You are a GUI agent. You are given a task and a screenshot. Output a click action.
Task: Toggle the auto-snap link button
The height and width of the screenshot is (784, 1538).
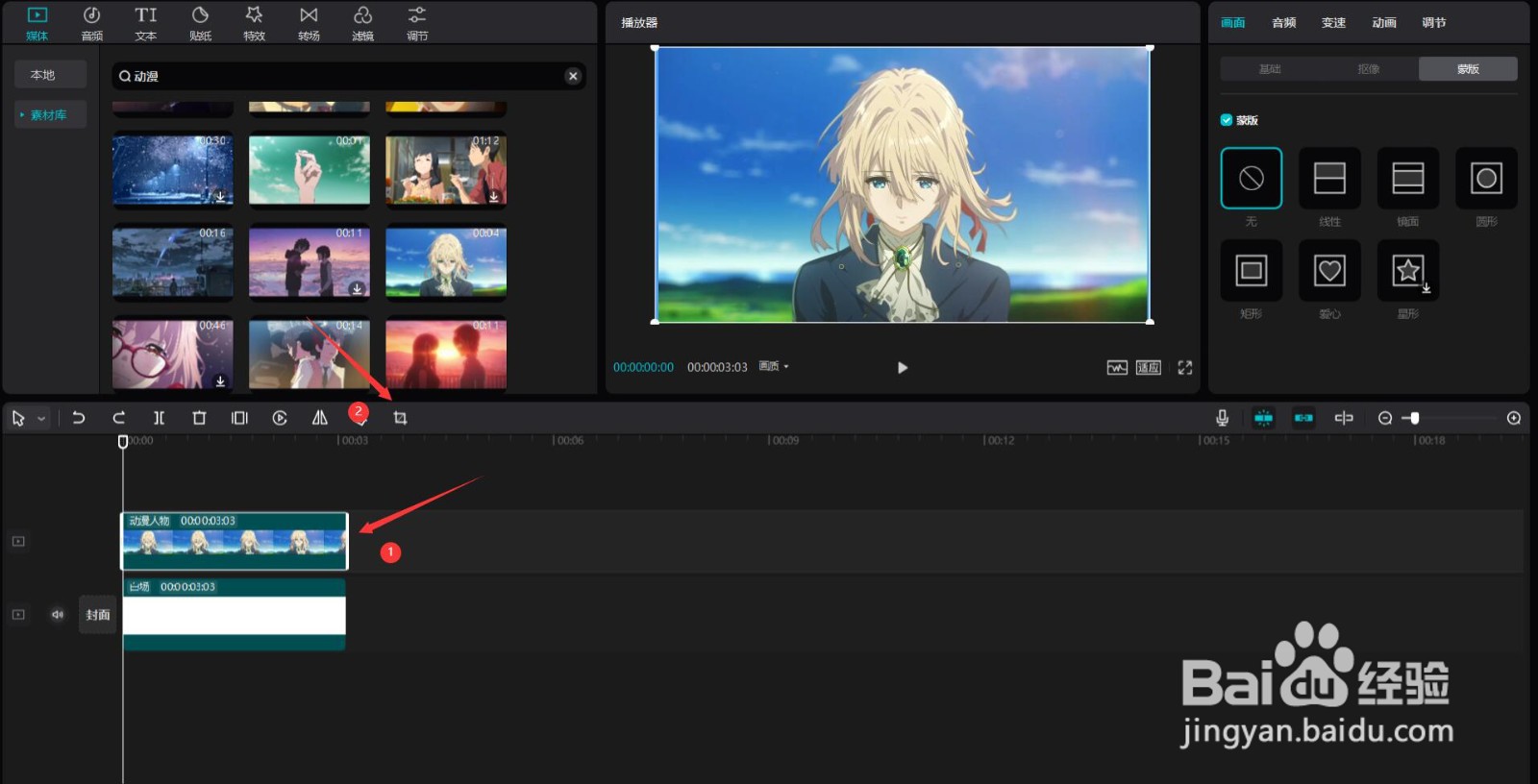(1303, 418)
